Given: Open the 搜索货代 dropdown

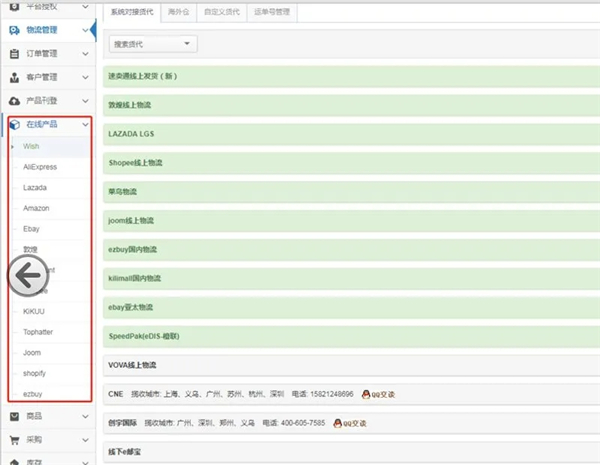Looking at the screenshot, I should point(153,44).
